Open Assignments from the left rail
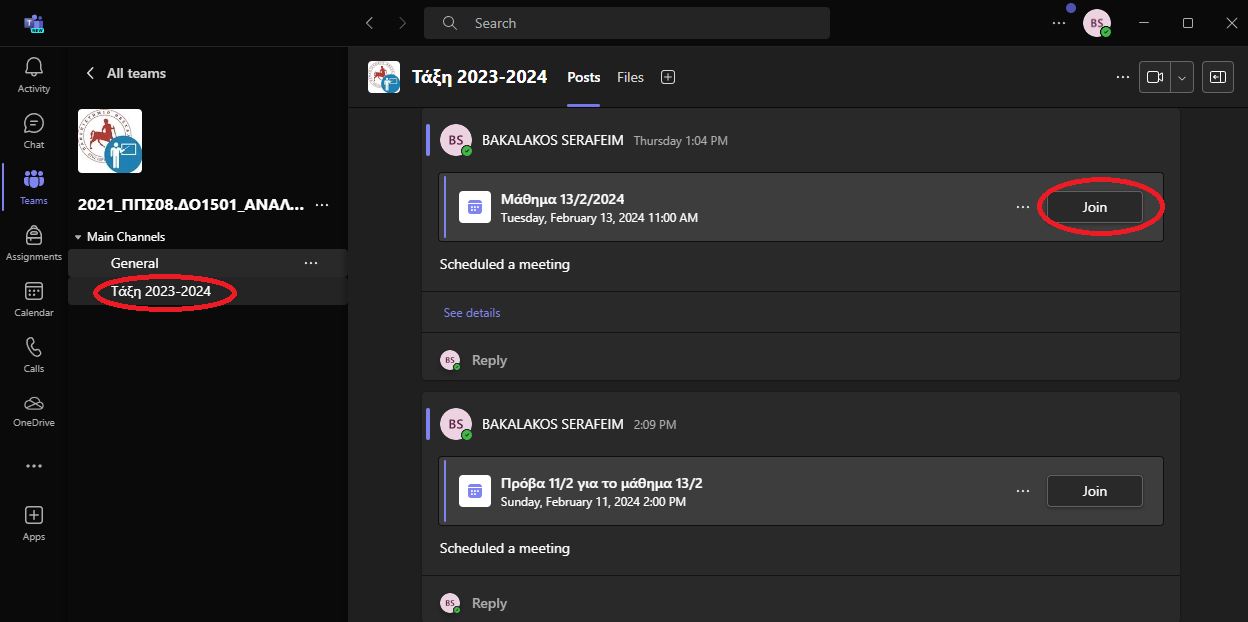This screenshot has height=622, width=1248. pos(34,243)
